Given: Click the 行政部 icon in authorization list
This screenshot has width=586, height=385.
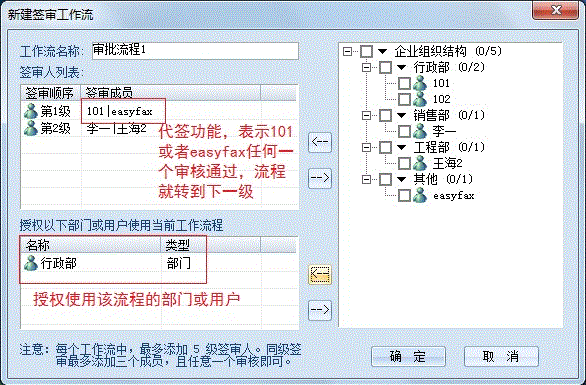Looking at the screenshot, I should (31, 263).
